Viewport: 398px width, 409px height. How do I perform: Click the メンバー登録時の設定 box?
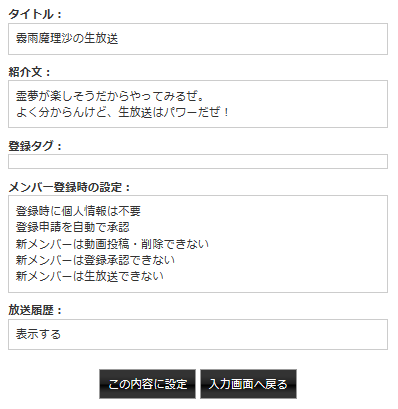[x=198, y=244]
